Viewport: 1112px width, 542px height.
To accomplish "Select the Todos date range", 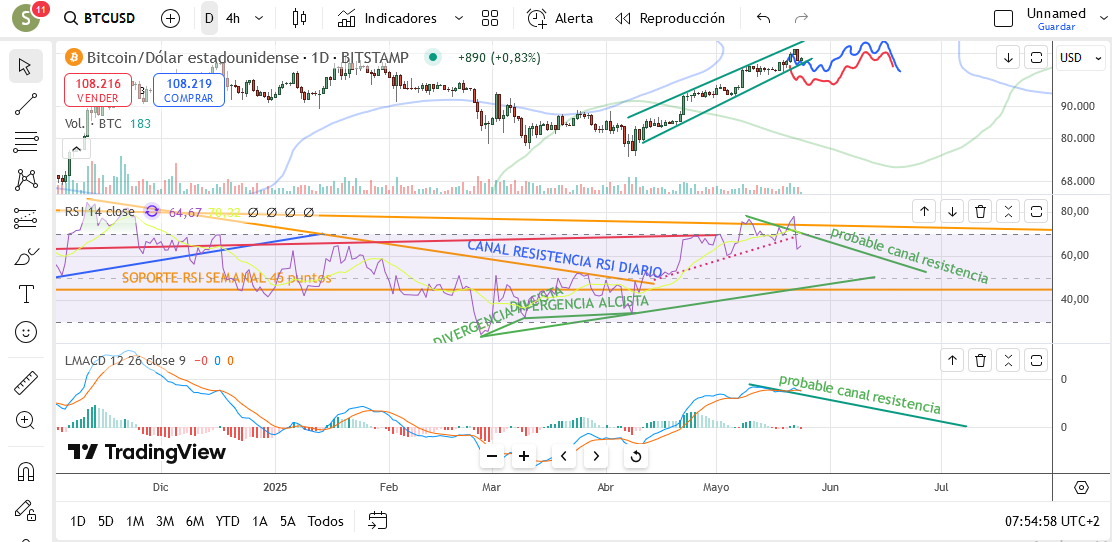I will coord(326,521).
